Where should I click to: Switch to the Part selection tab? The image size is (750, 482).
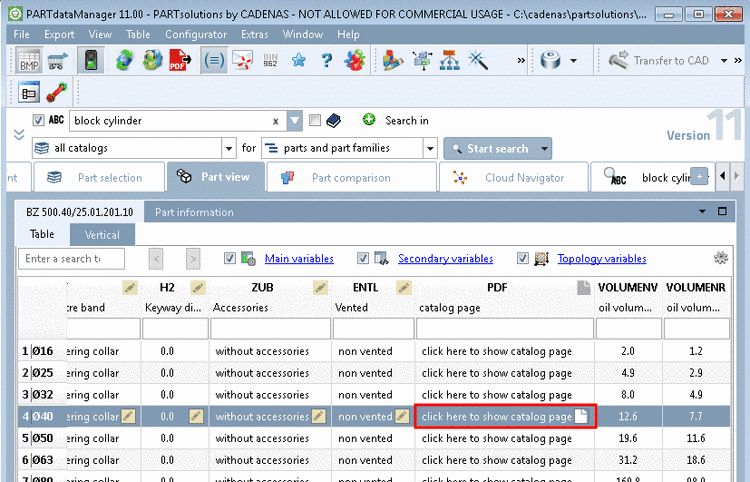[x=99, y=178]
